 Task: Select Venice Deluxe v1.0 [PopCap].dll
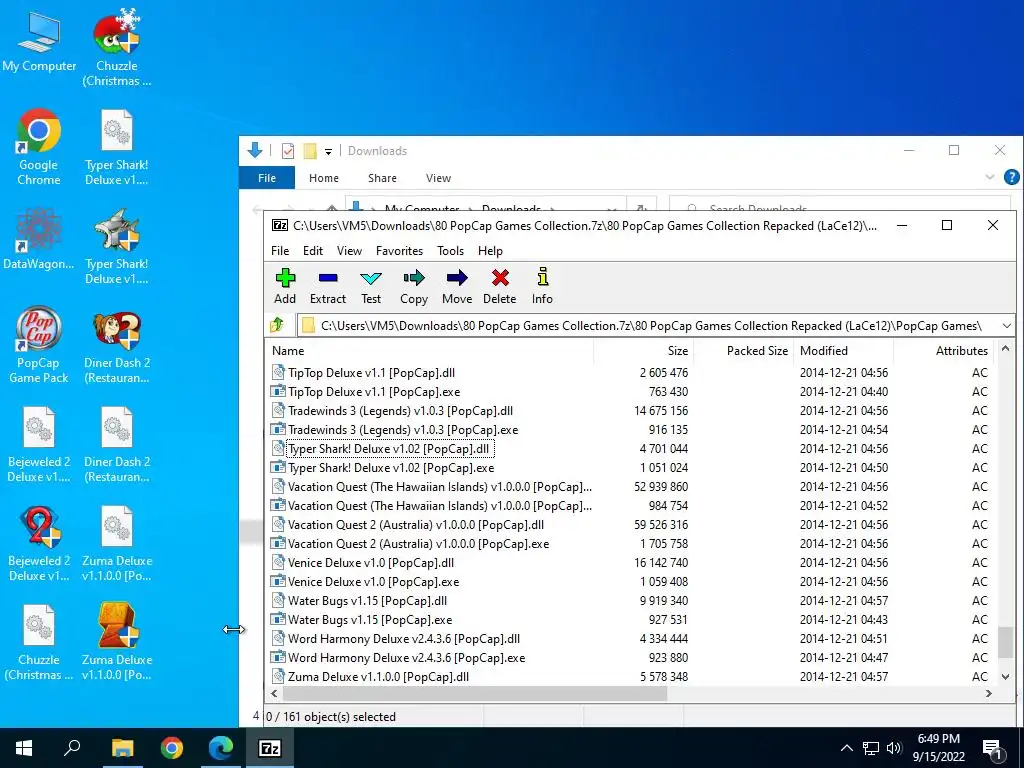click(362, 562)
